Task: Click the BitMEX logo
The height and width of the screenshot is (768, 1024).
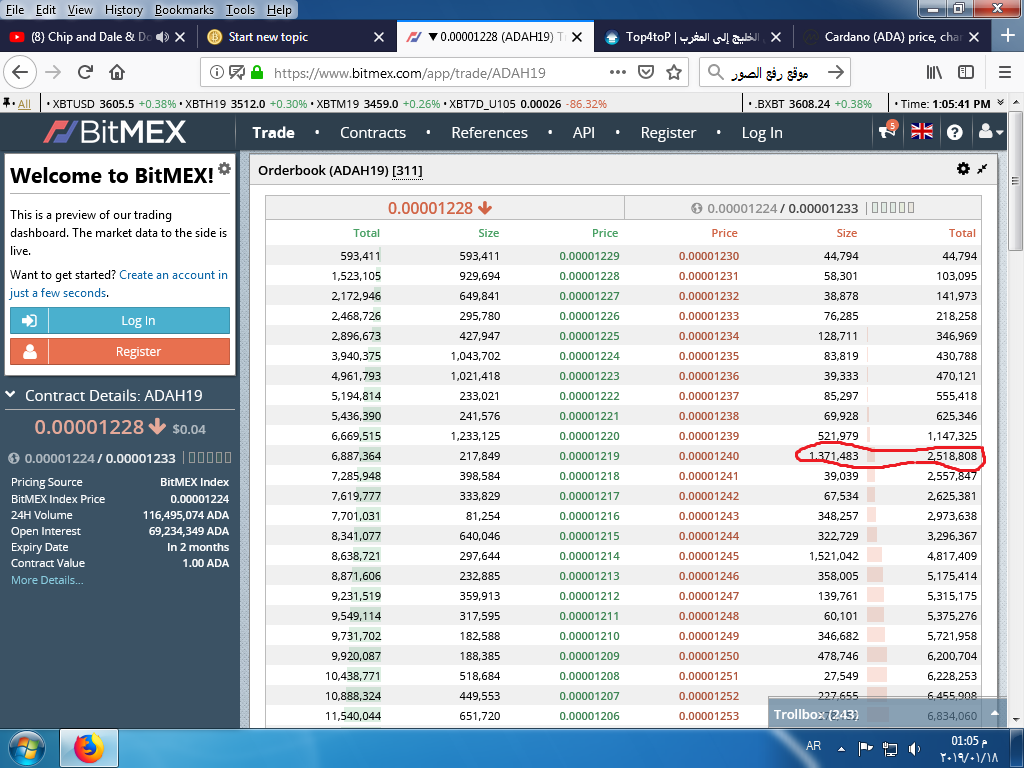Action: point(115,132)
